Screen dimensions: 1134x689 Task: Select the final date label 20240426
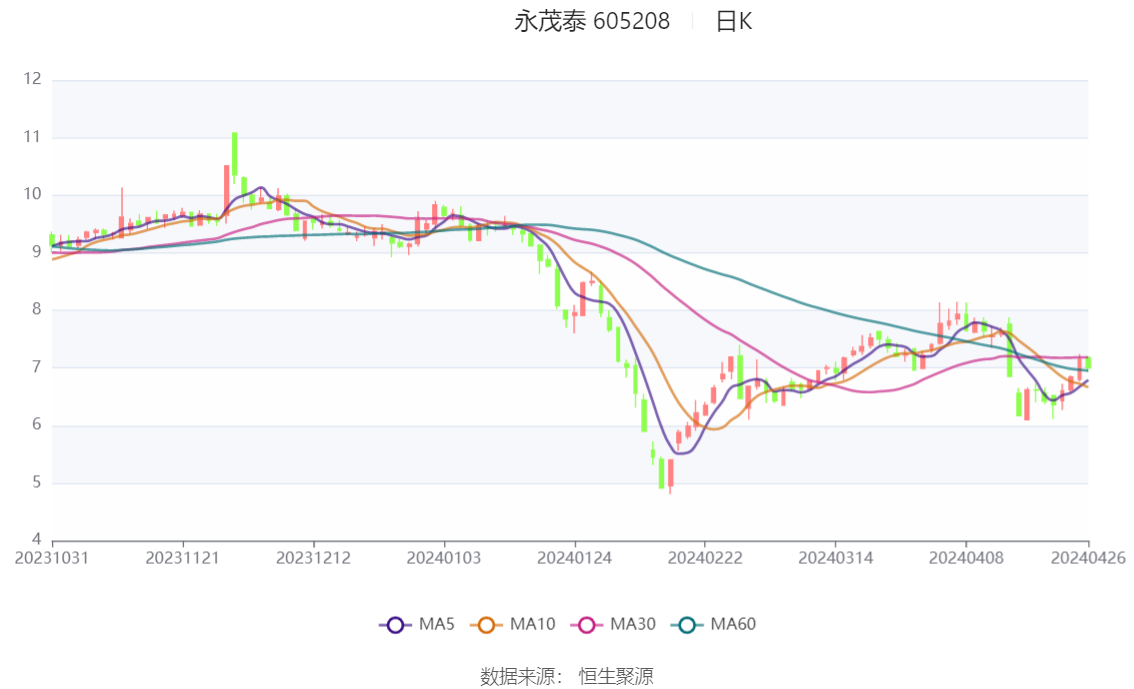coord(1088,558)
